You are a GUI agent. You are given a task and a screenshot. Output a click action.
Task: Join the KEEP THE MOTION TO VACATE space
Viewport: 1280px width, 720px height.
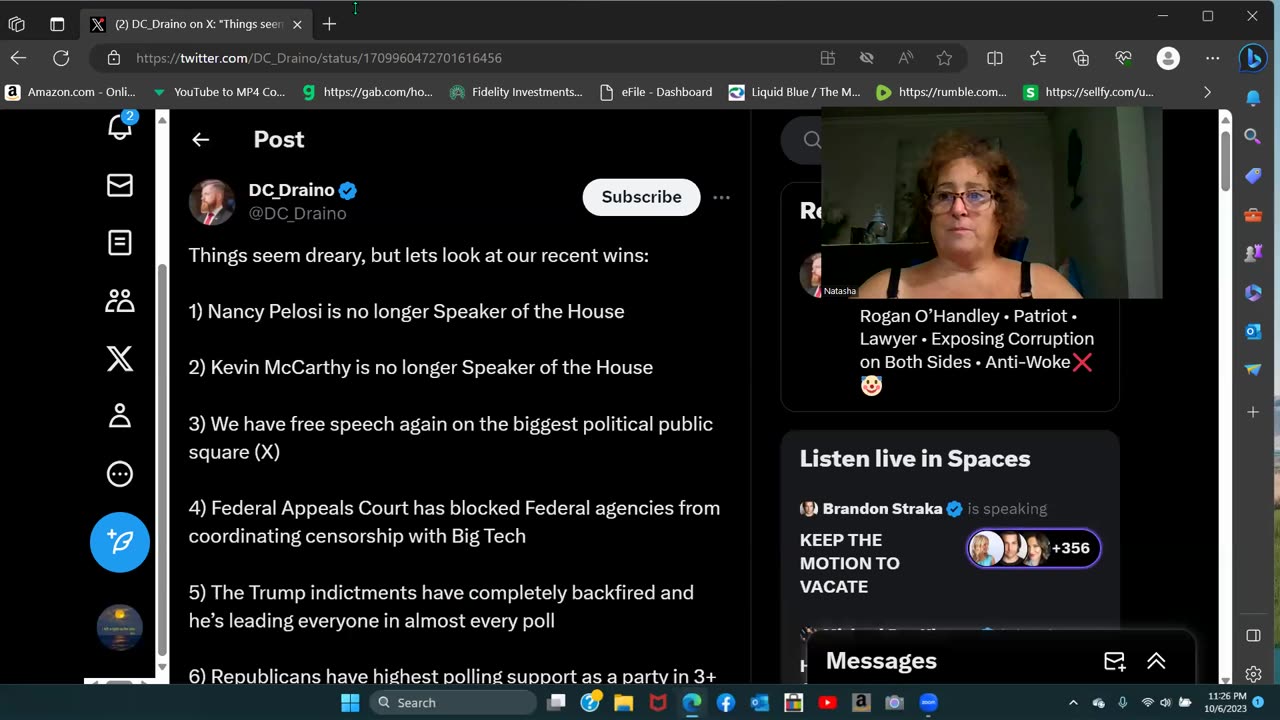click(850, 563)
